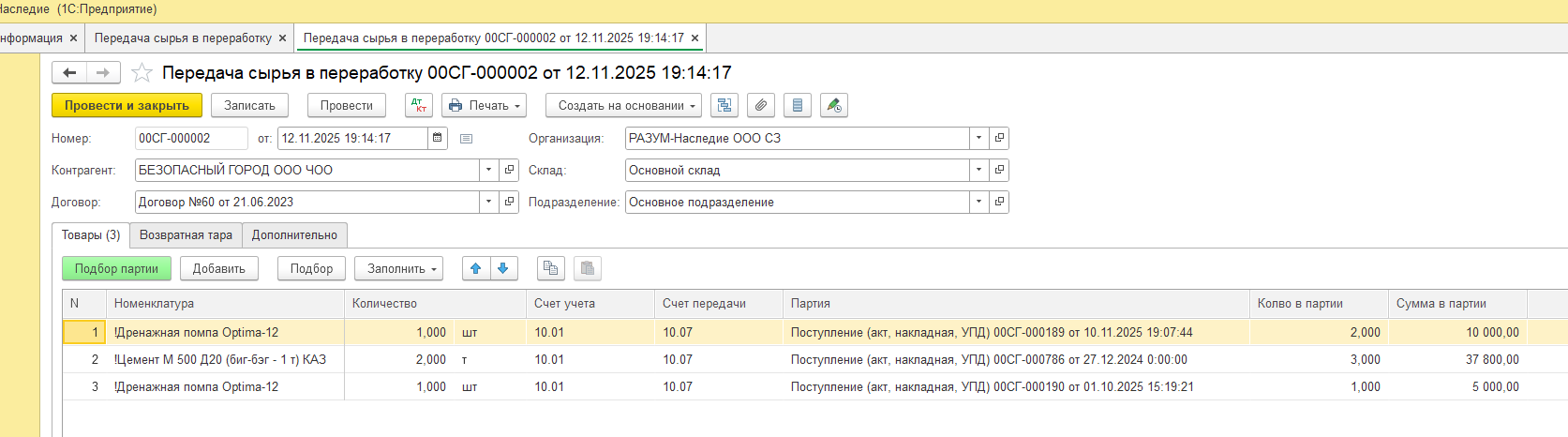
Task: Add document to favorites with star icon
Action: 142,73
